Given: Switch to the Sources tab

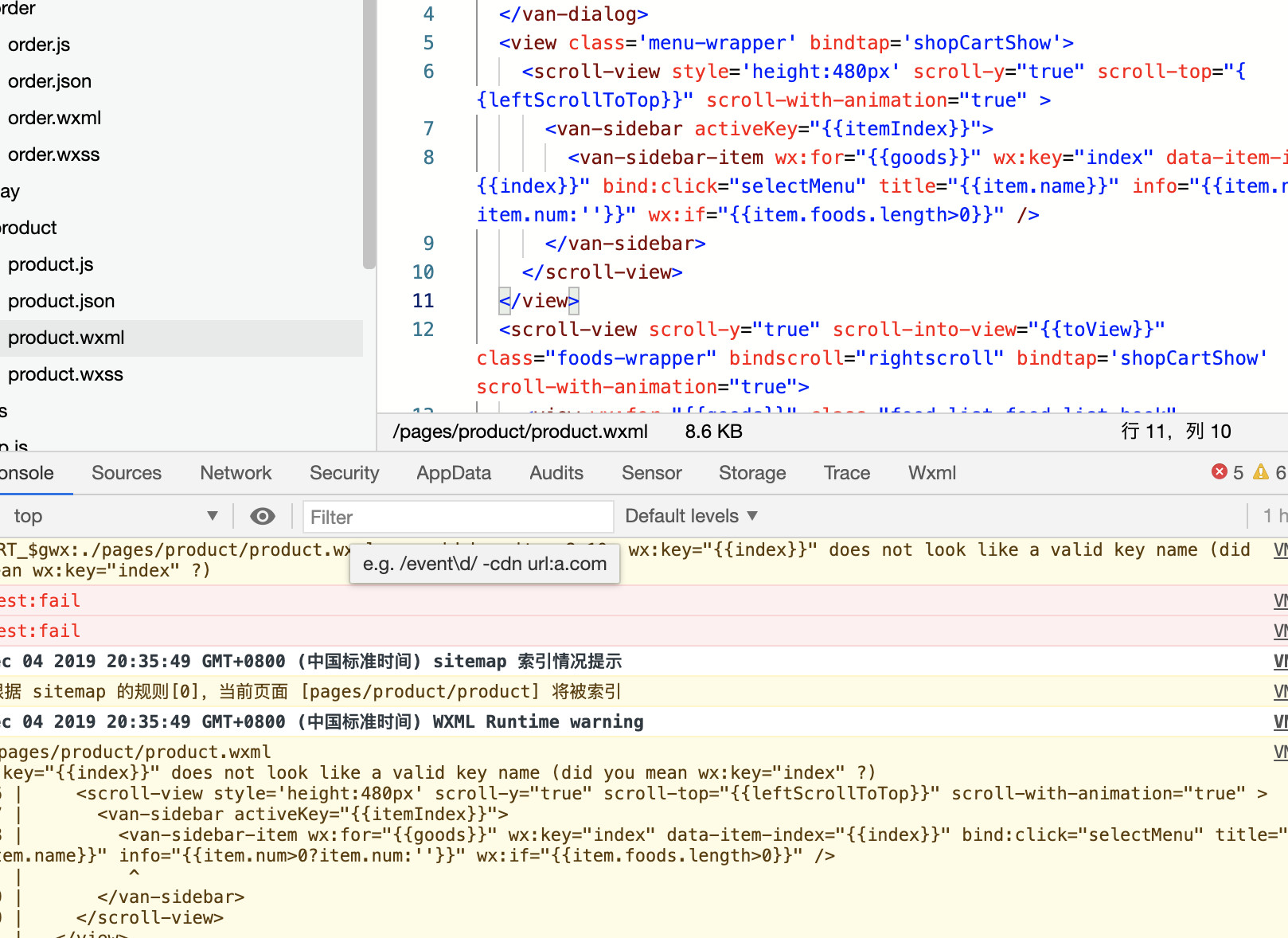Looking at the screenshot, I should pos(126,473).
